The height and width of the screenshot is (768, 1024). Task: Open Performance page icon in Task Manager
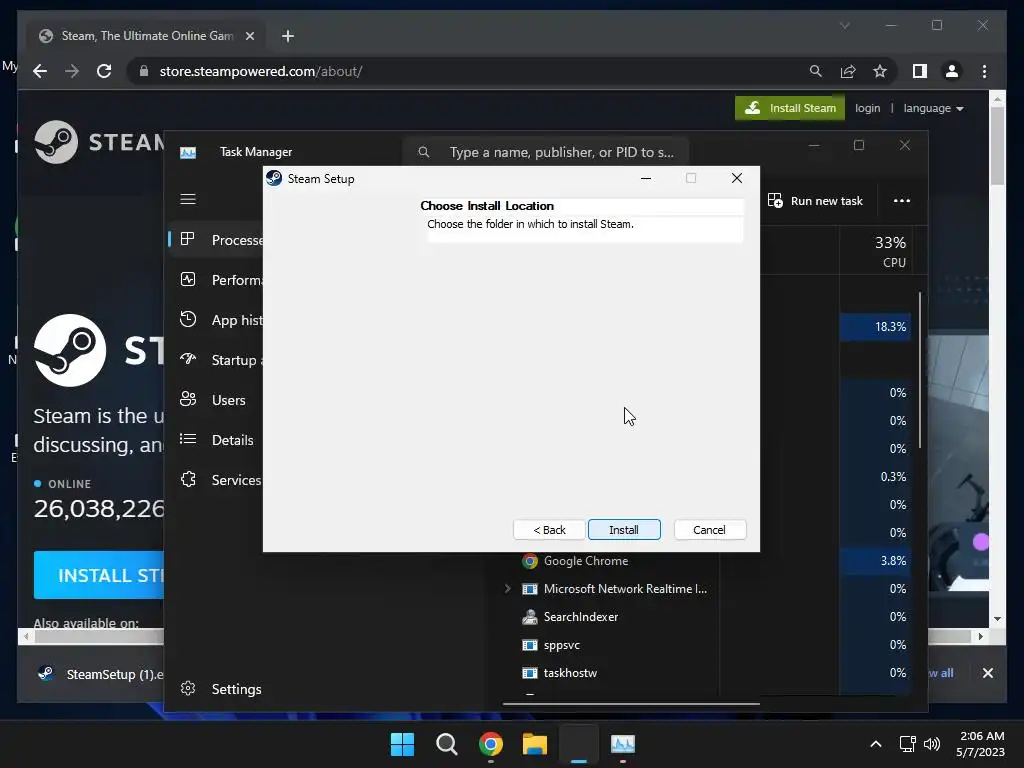[188, 280]
